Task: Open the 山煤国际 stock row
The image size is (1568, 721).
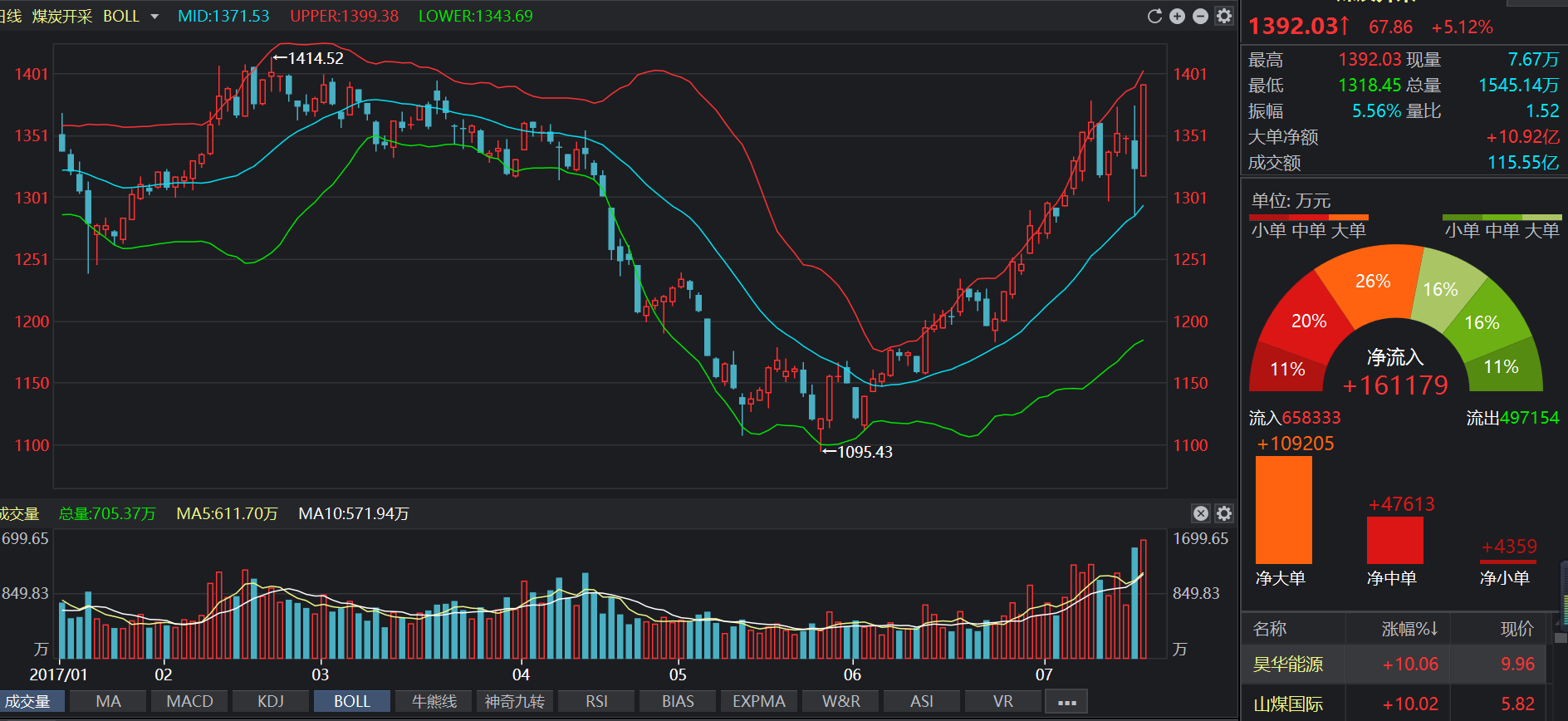Action: [1394, 704]
